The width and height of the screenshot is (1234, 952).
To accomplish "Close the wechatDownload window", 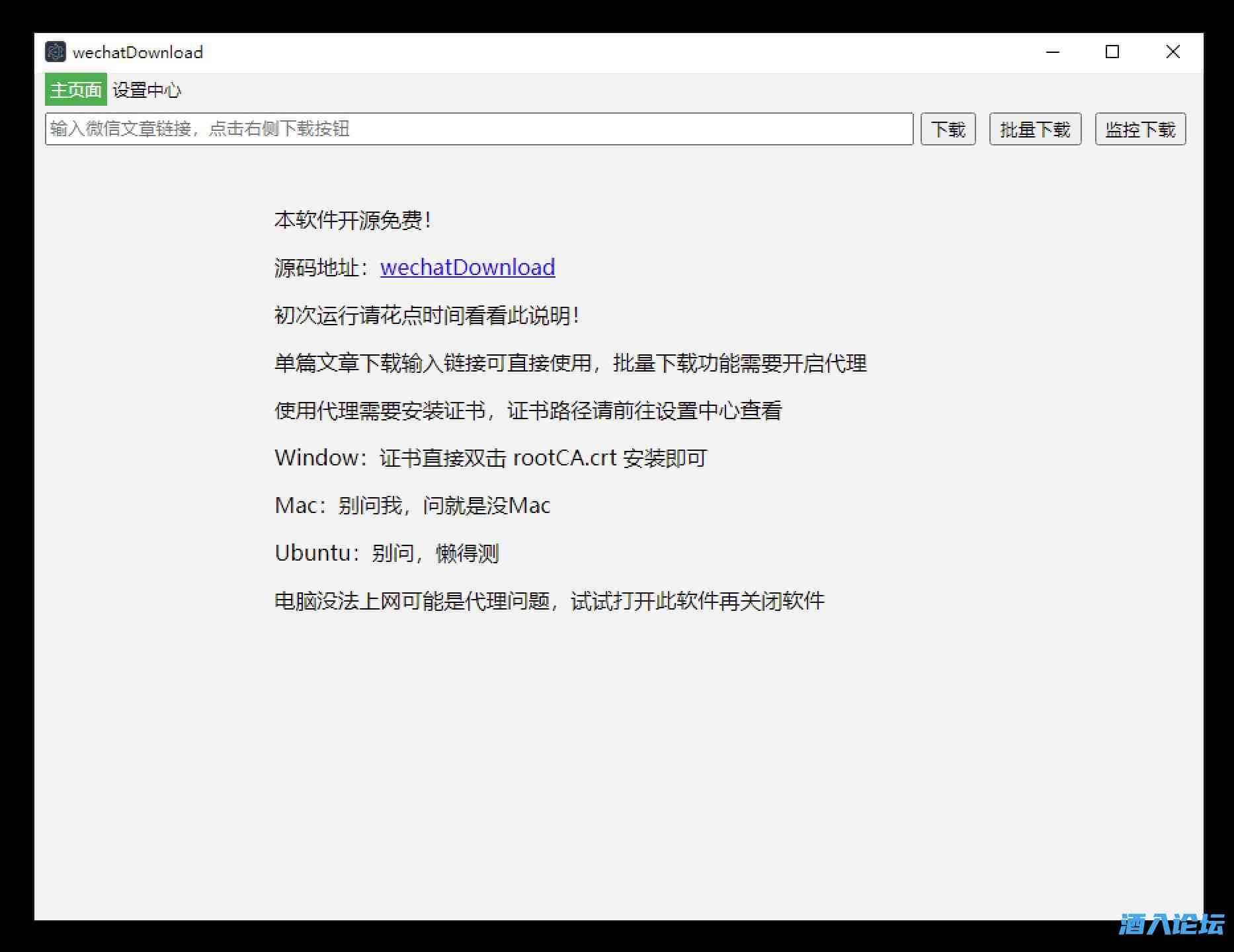I will click(1172, 52).
